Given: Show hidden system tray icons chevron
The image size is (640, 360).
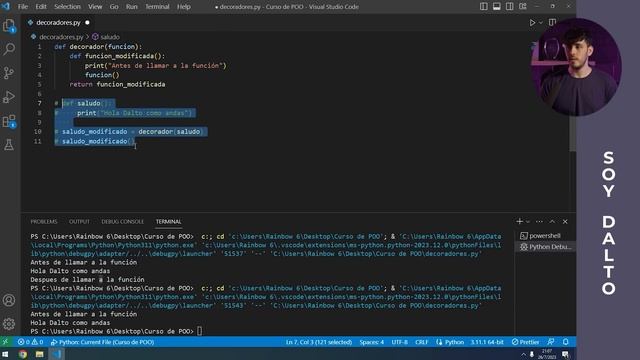Looking at the screenshot, I should coord(523,354).
